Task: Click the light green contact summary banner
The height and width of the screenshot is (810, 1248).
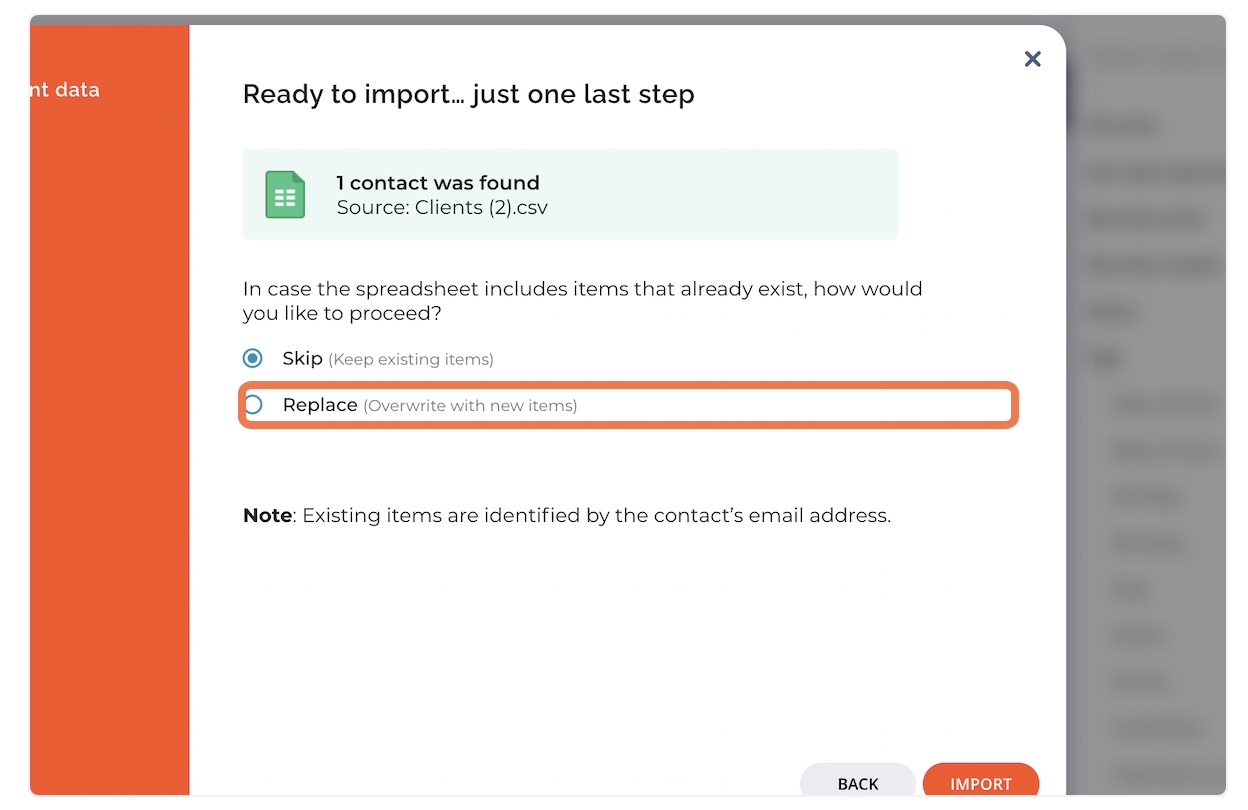Action: [x=570, y=194]
